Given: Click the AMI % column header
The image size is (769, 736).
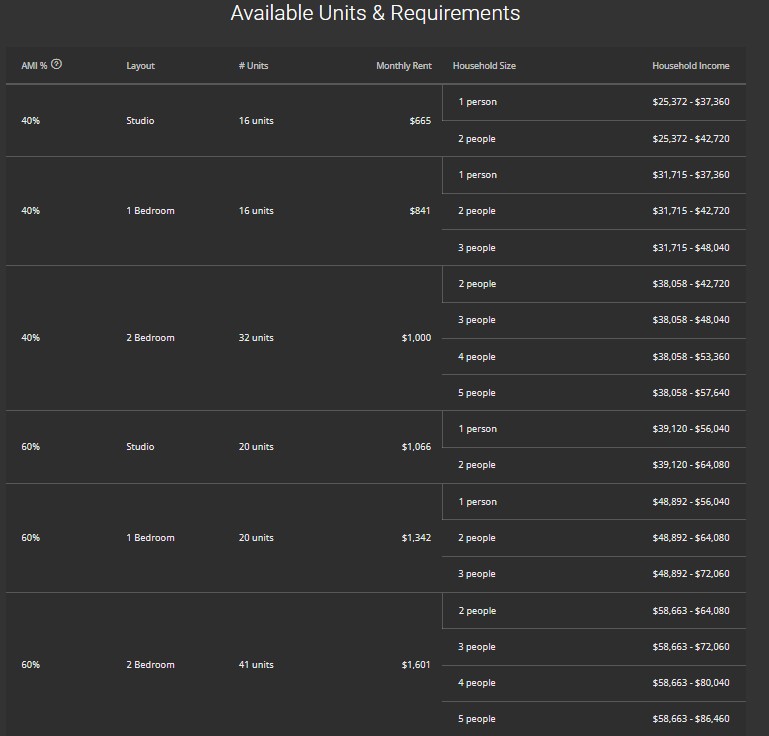Looking at the screenshot, I should [34, 66].
